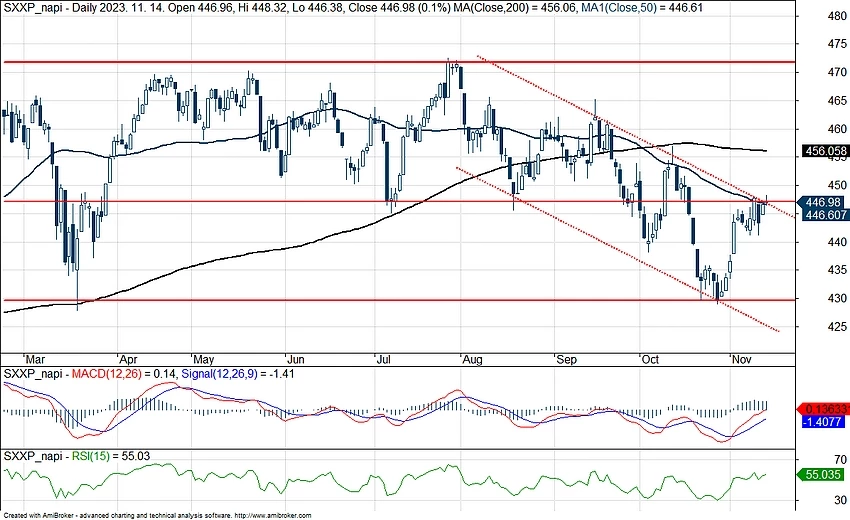The image size is (850, 520).
Task: Jump to the Mar marker on time axis
Action: pos(38,358)
